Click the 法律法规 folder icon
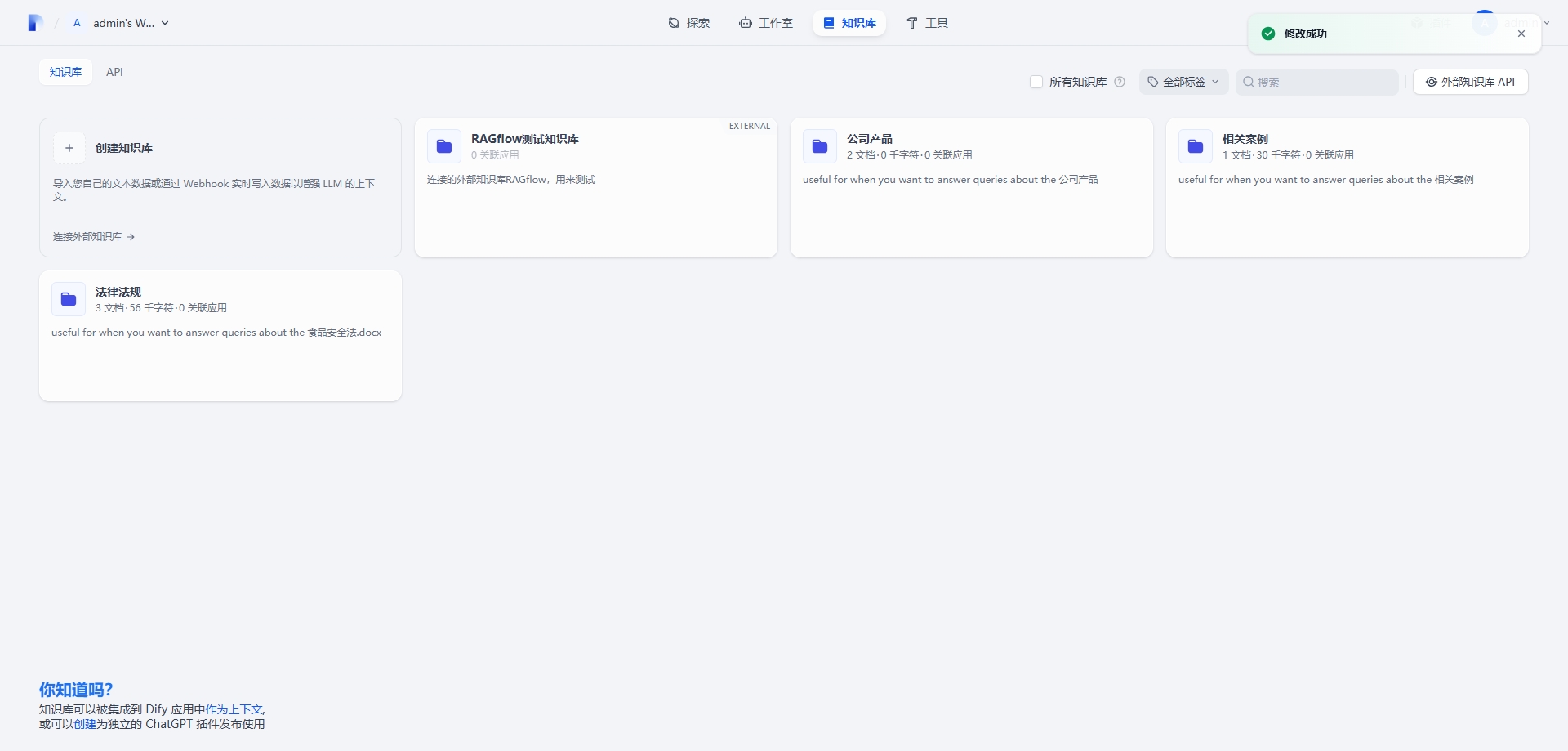Viewport: 1568px width, 751px height. point(69,300)
